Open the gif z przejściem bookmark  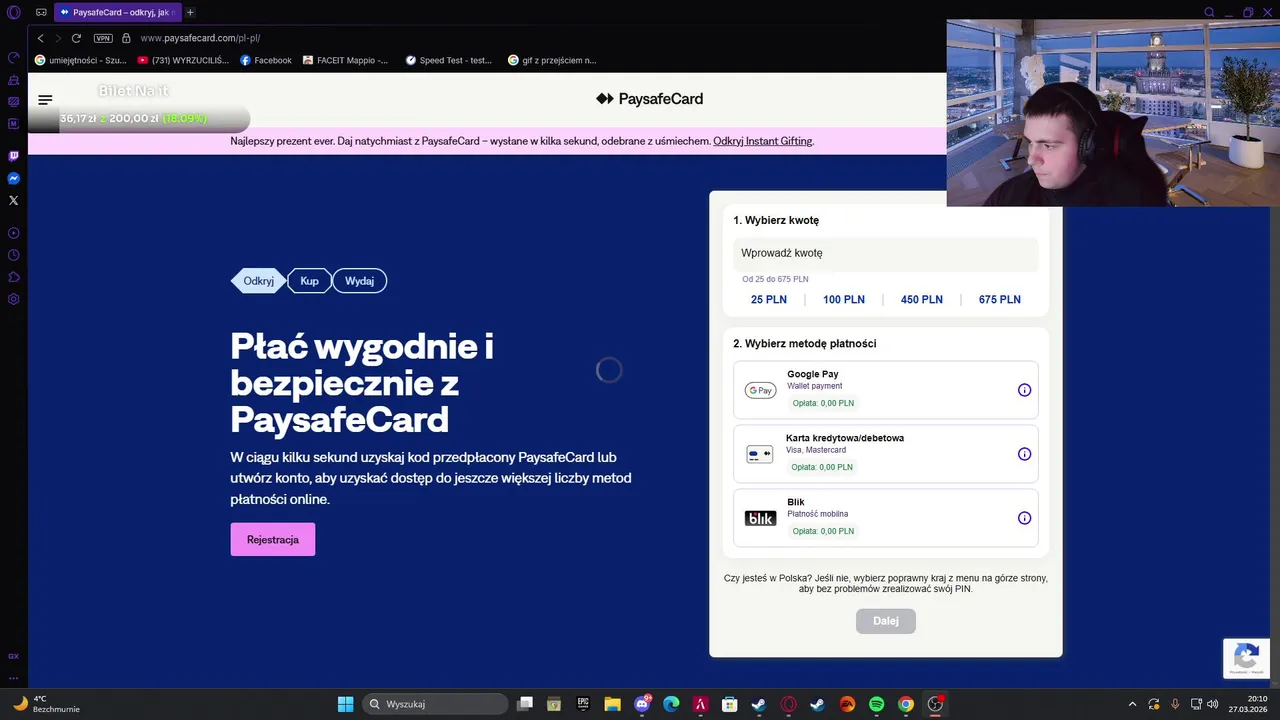click(552, 60)
